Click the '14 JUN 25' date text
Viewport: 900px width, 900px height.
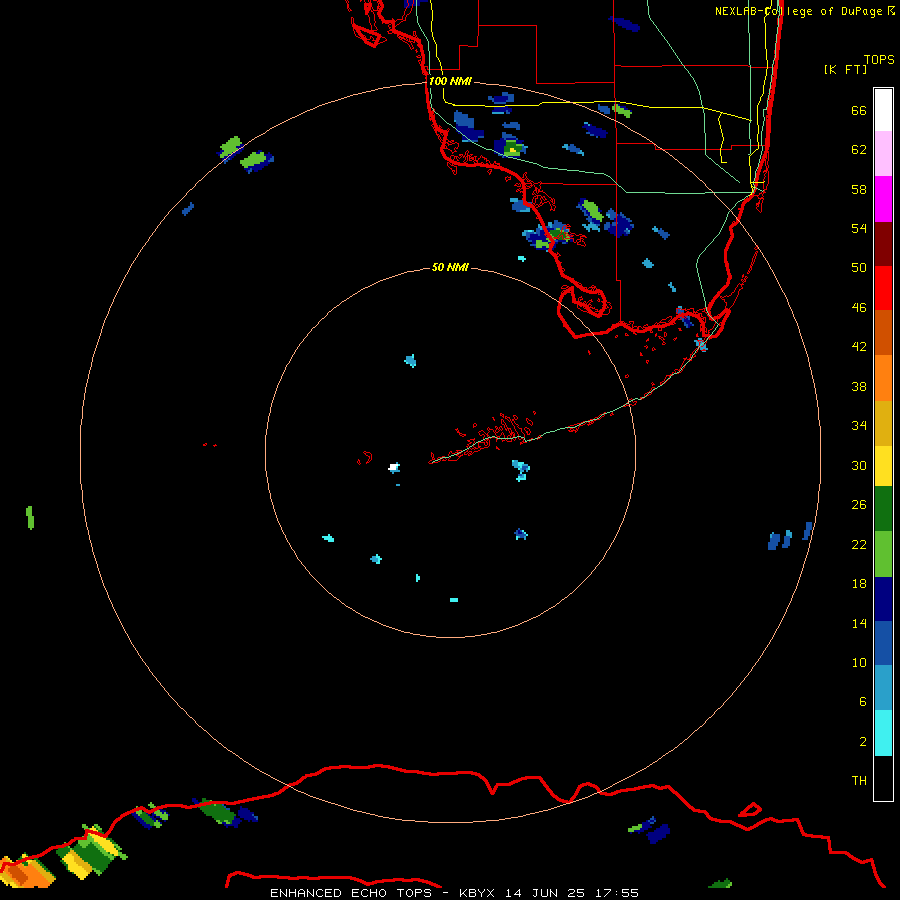(x=545, y=893)
